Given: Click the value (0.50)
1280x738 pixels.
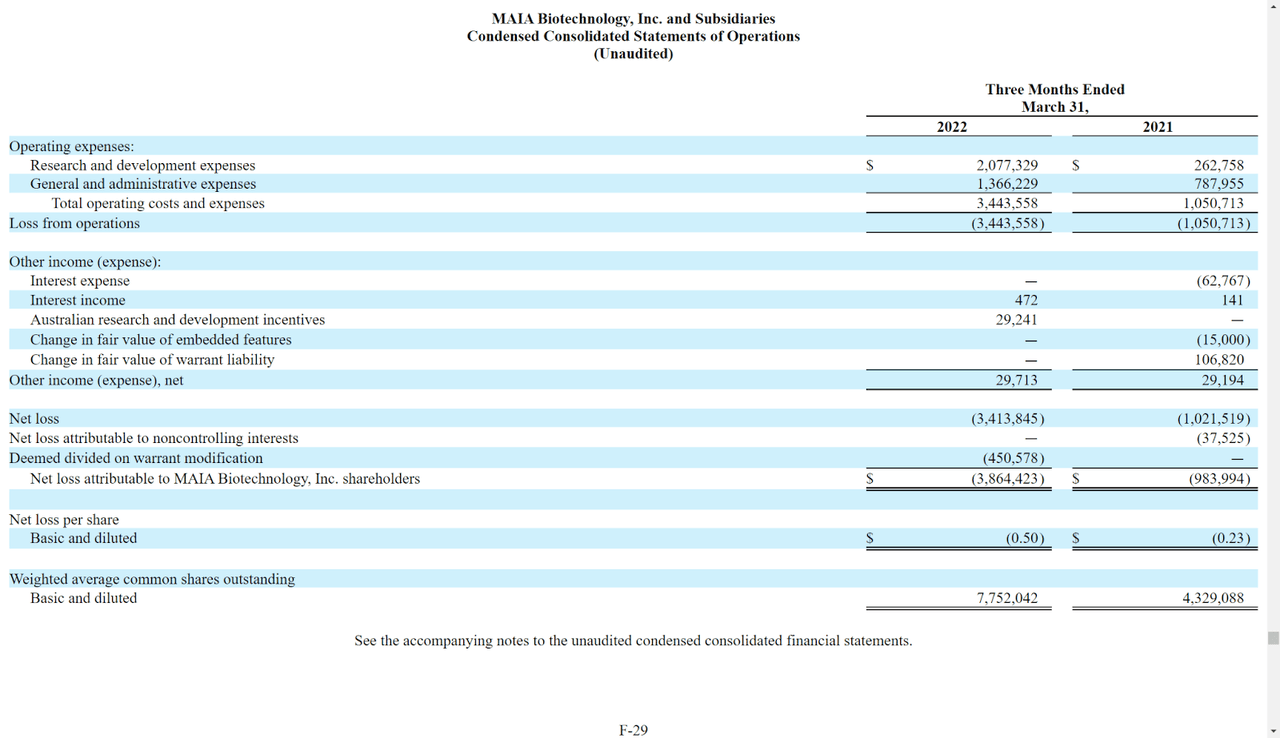Looking at the screenshot, I should (1025, 538).
